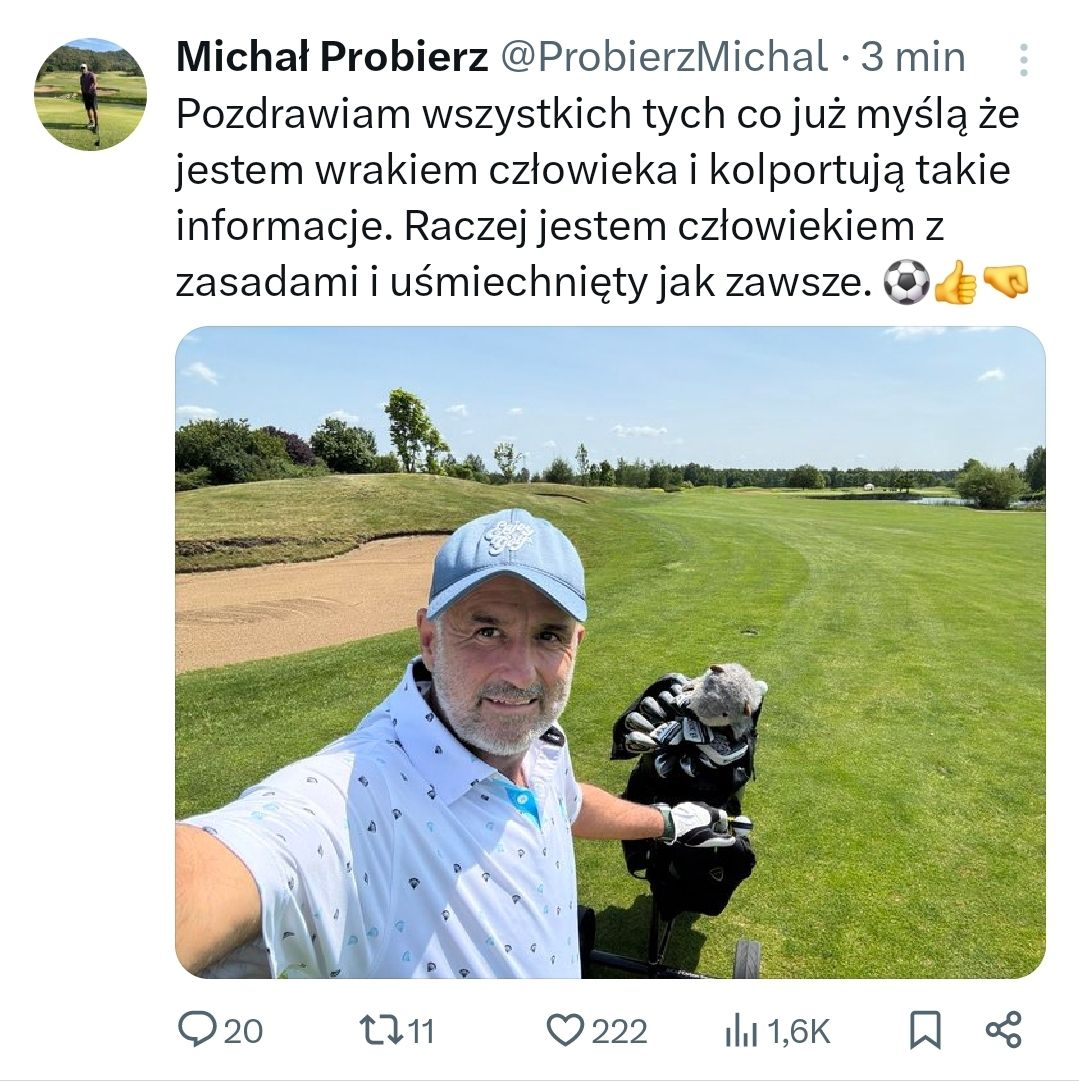Open the reply comment icon

coord(197,1030)
